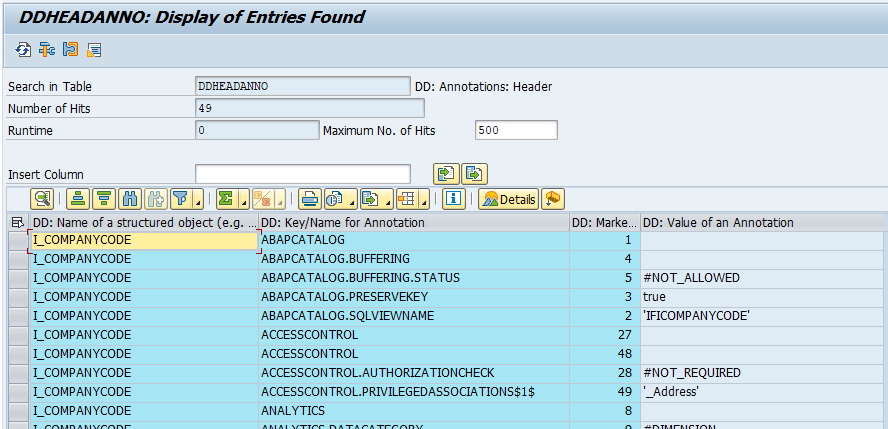888x429 pixels.
Task: Click the ANALYTICS cell with marker 8
Action: pos(414,411)
